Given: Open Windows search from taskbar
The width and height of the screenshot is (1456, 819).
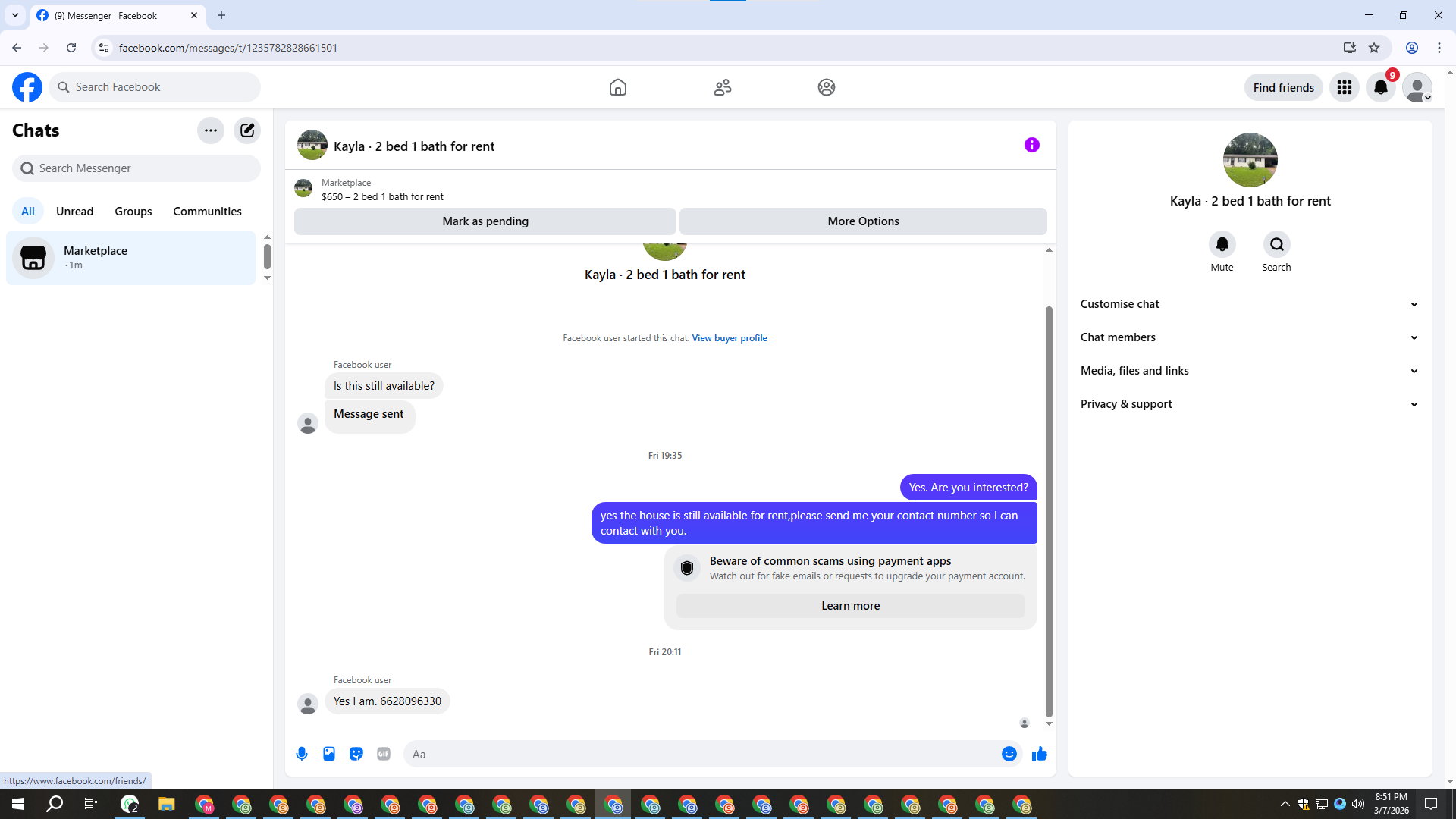Looking at the screenshot, I should tap(55, 804).
